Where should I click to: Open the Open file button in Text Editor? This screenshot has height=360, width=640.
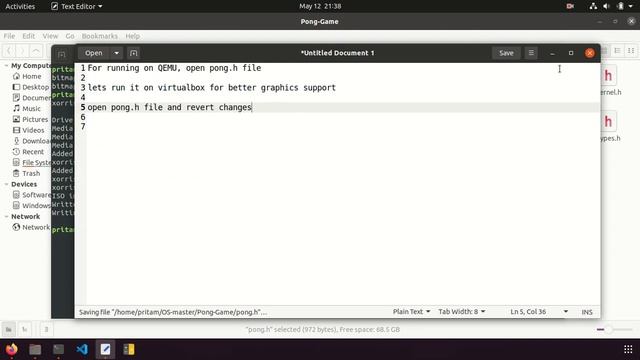tap(94, 53)
